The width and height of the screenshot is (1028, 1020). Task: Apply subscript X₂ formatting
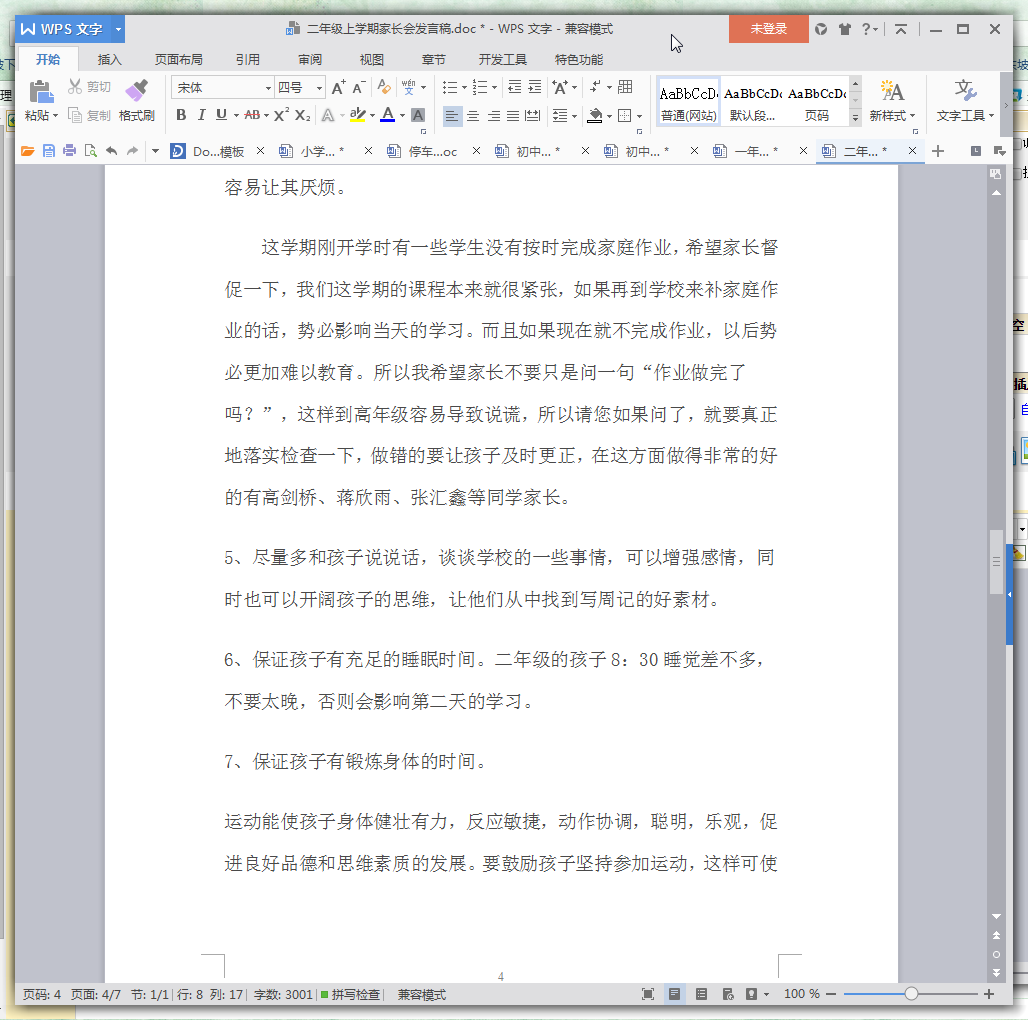coord(302,115)
